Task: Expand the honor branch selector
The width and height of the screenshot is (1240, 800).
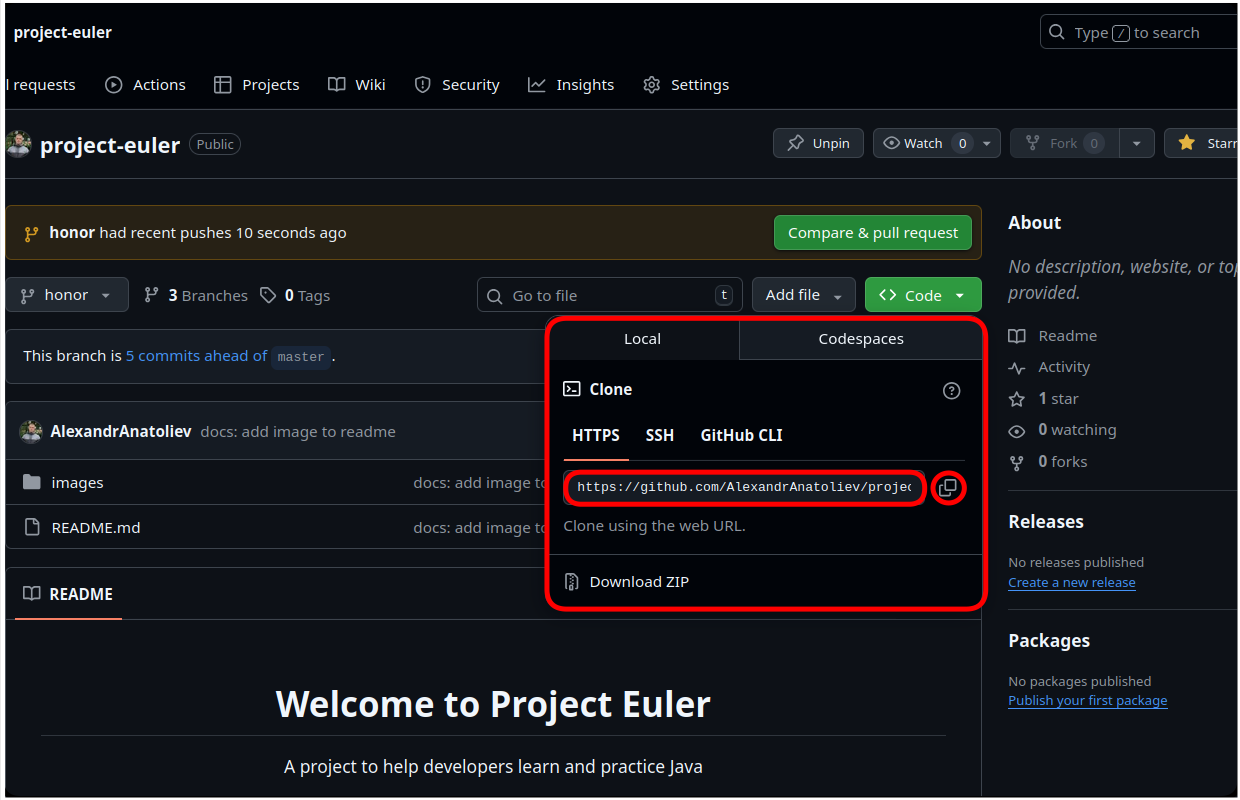Action: coord(67,295)
